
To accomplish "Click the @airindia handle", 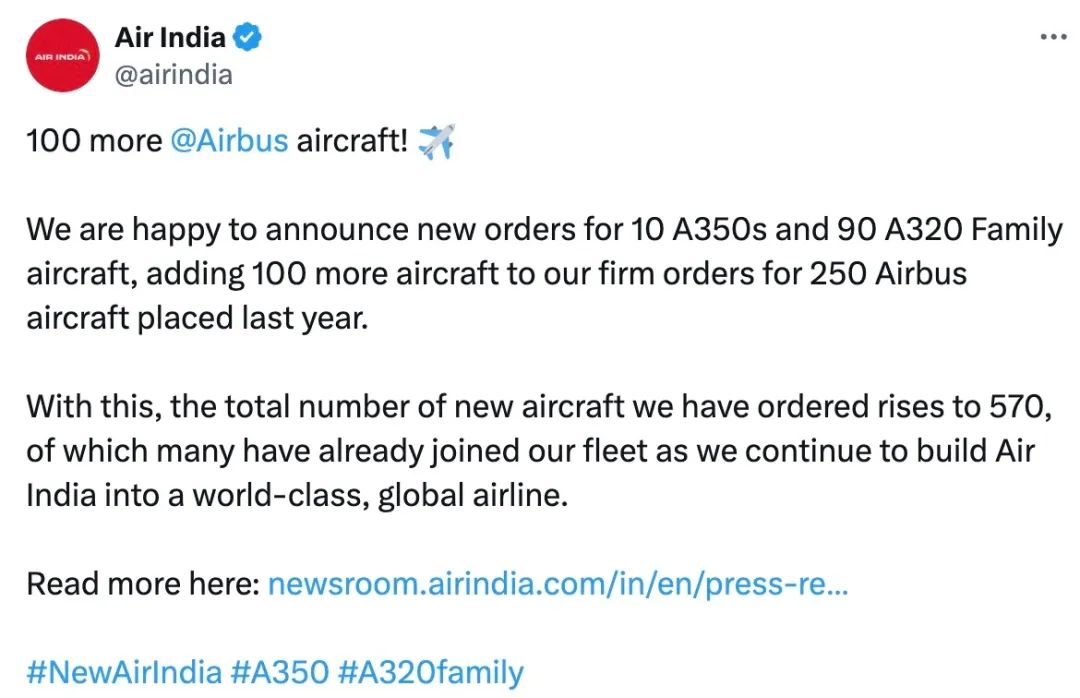I will point(173,75).
